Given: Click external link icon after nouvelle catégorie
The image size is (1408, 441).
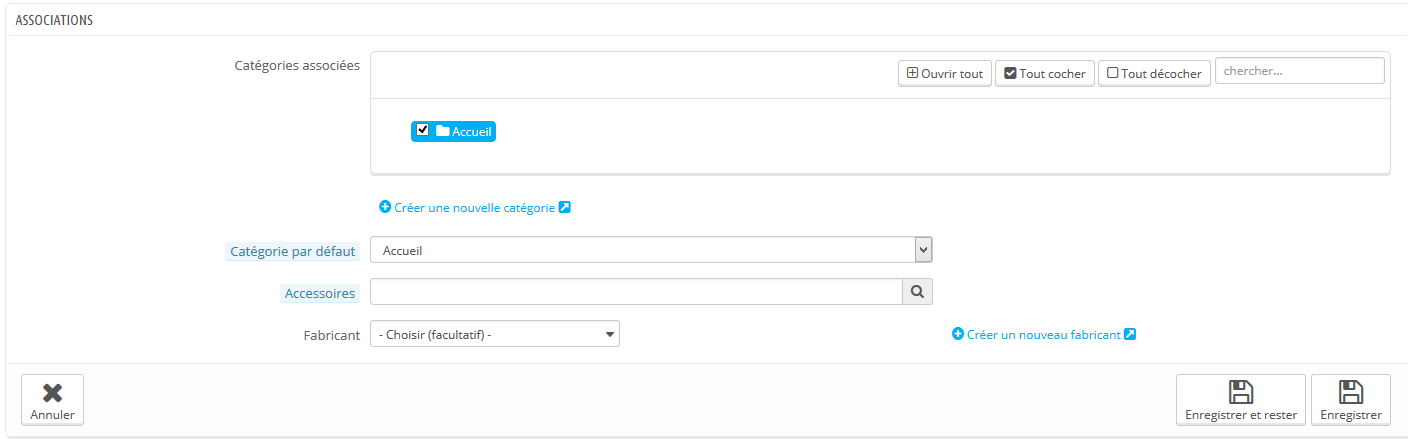Looking at the screenshot, I should [x=565, y=207].
